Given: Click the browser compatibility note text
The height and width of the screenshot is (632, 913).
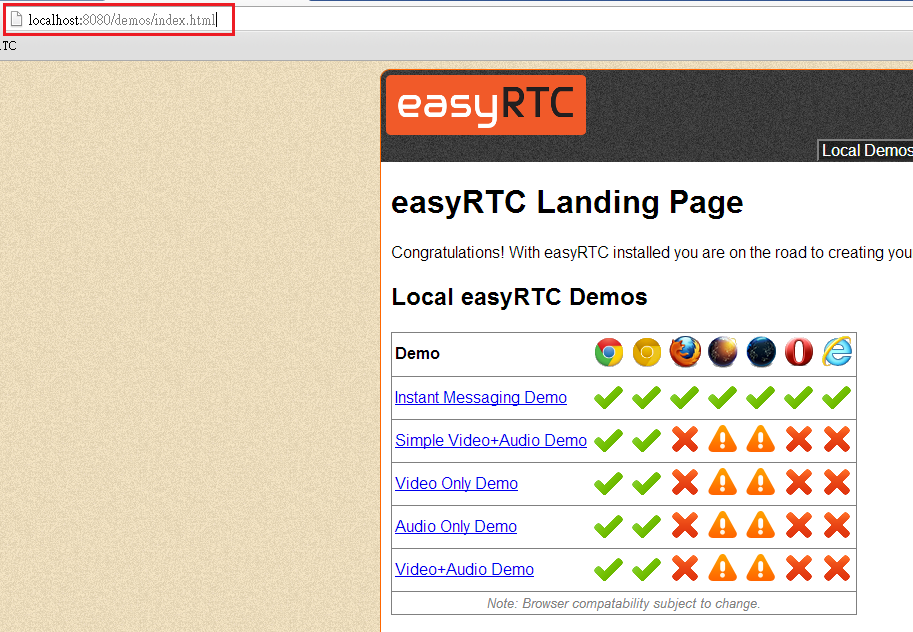Looking at the screenshot, I should [624, 603].
